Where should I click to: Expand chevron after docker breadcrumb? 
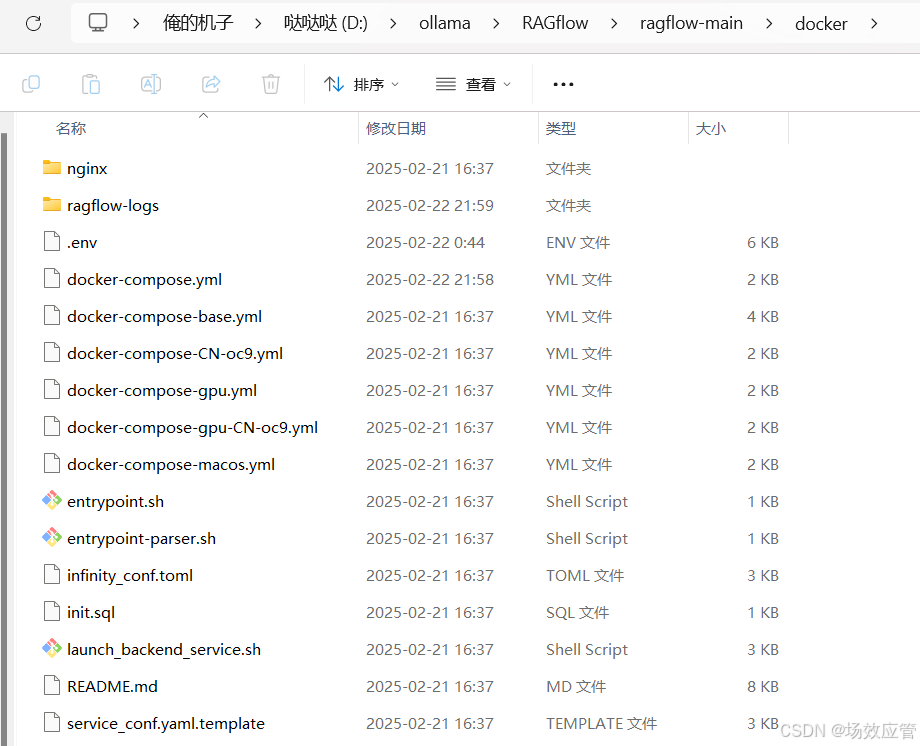pyautogui.click(x=874, y=23)
